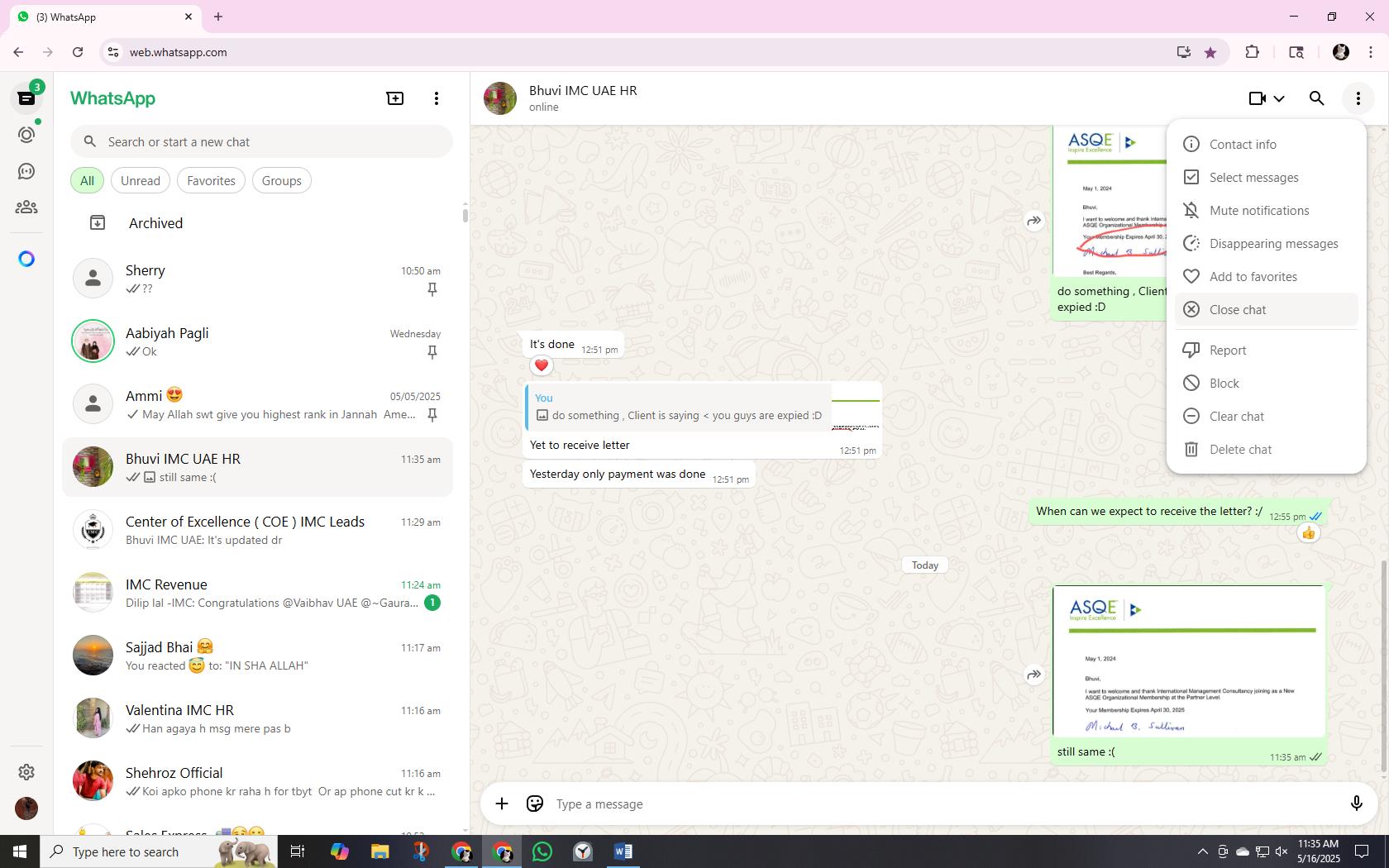
Task: Choose Select messages from the menu
Action: (x=1266, y=177)
